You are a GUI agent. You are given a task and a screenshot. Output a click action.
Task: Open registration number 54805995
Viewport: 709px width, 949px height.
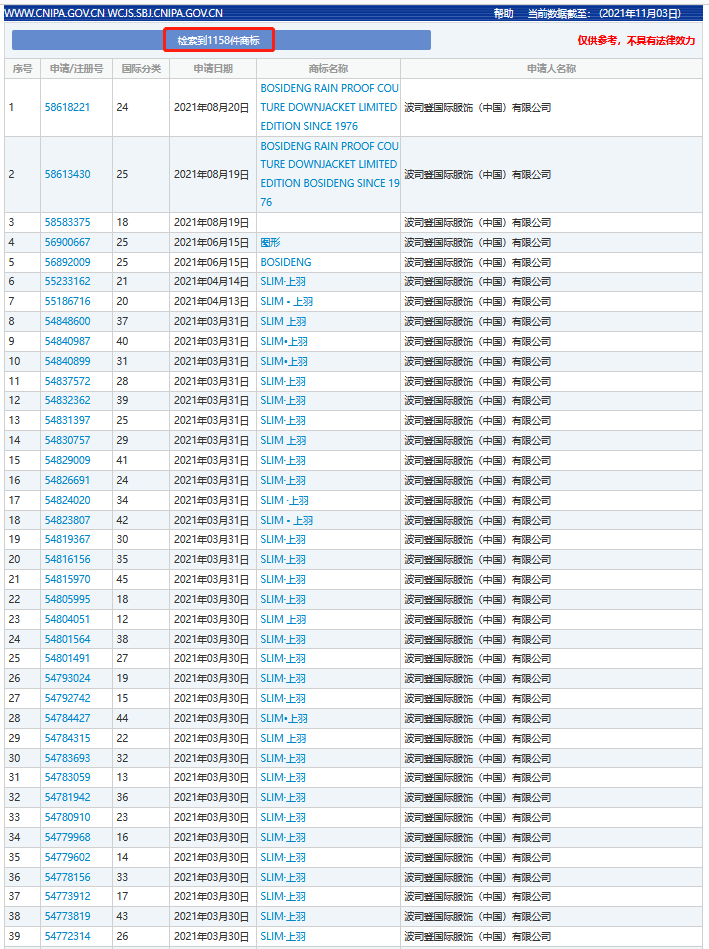click(x=67, y=599)
